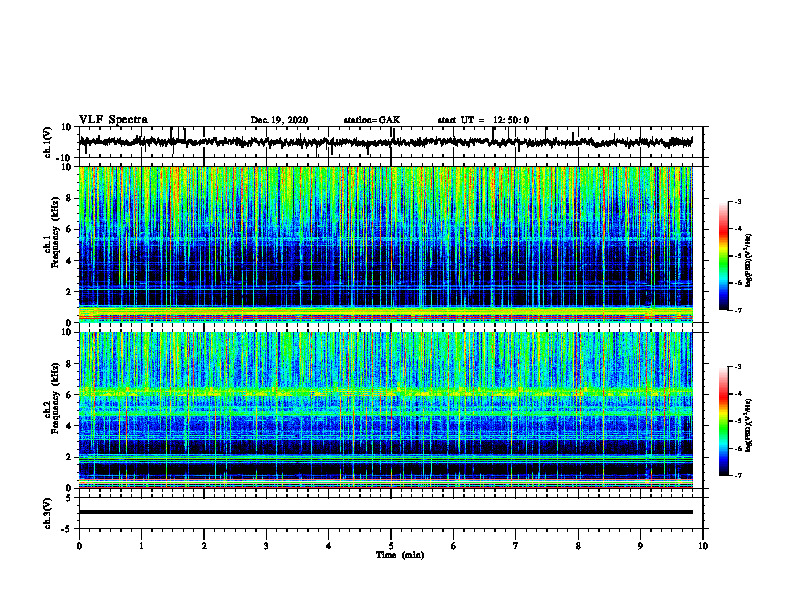Click the "6" kHz tick of ch.1 spectrogram
The width and height of the screenshot is (792, 612).
(70, 230)
